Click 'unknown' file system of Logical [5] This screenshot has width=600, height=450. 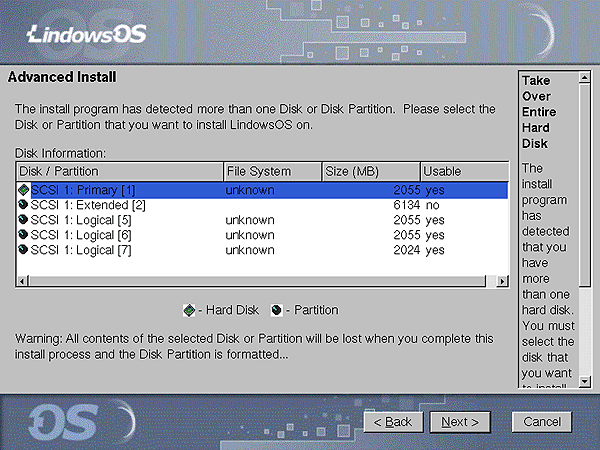click(x=250, y=220)
